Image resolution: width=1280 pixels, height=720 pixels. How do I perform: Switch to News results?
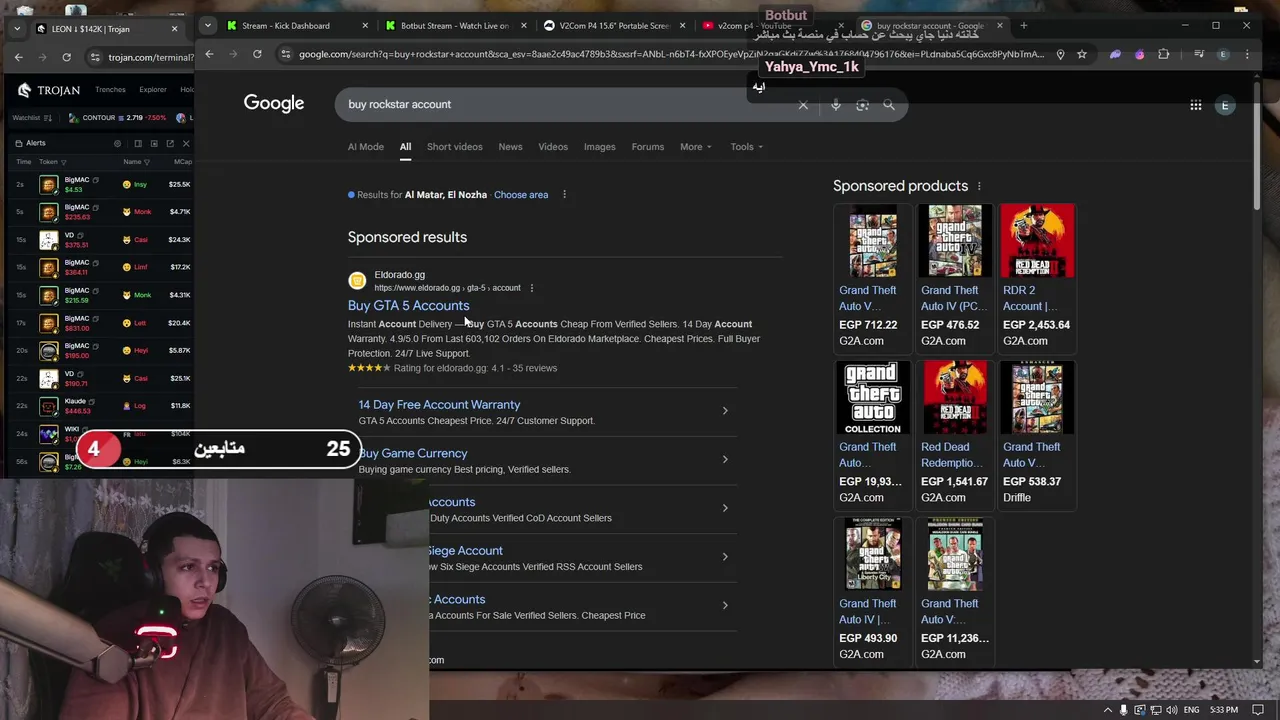coord(510,147)
